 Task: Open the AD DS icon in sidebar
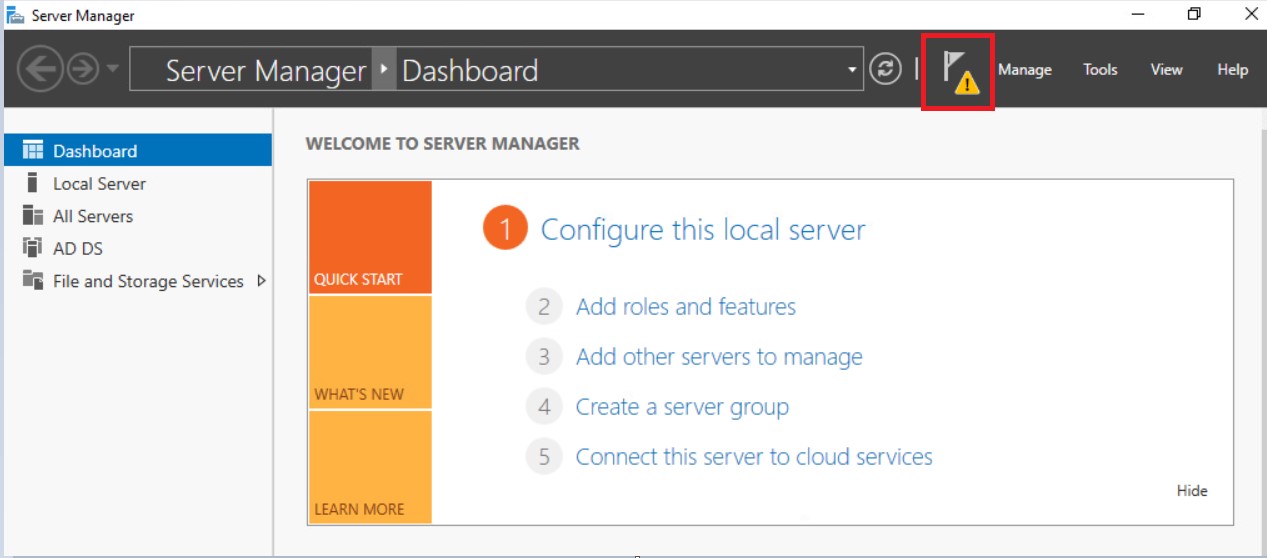[x=33, y=248]
